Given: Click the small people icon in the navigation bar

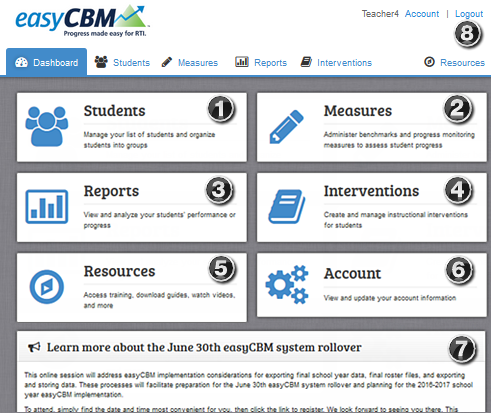Looking at the screenshot, I should pos(101,62).
